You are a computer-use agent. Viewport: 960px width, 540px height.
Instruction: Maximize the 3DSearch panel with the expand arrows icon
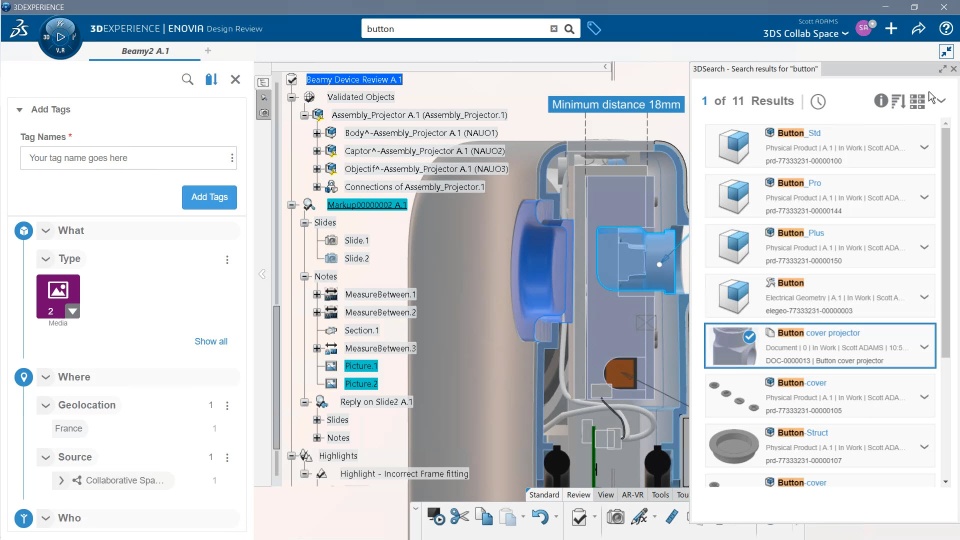click(x=943, y=69)
